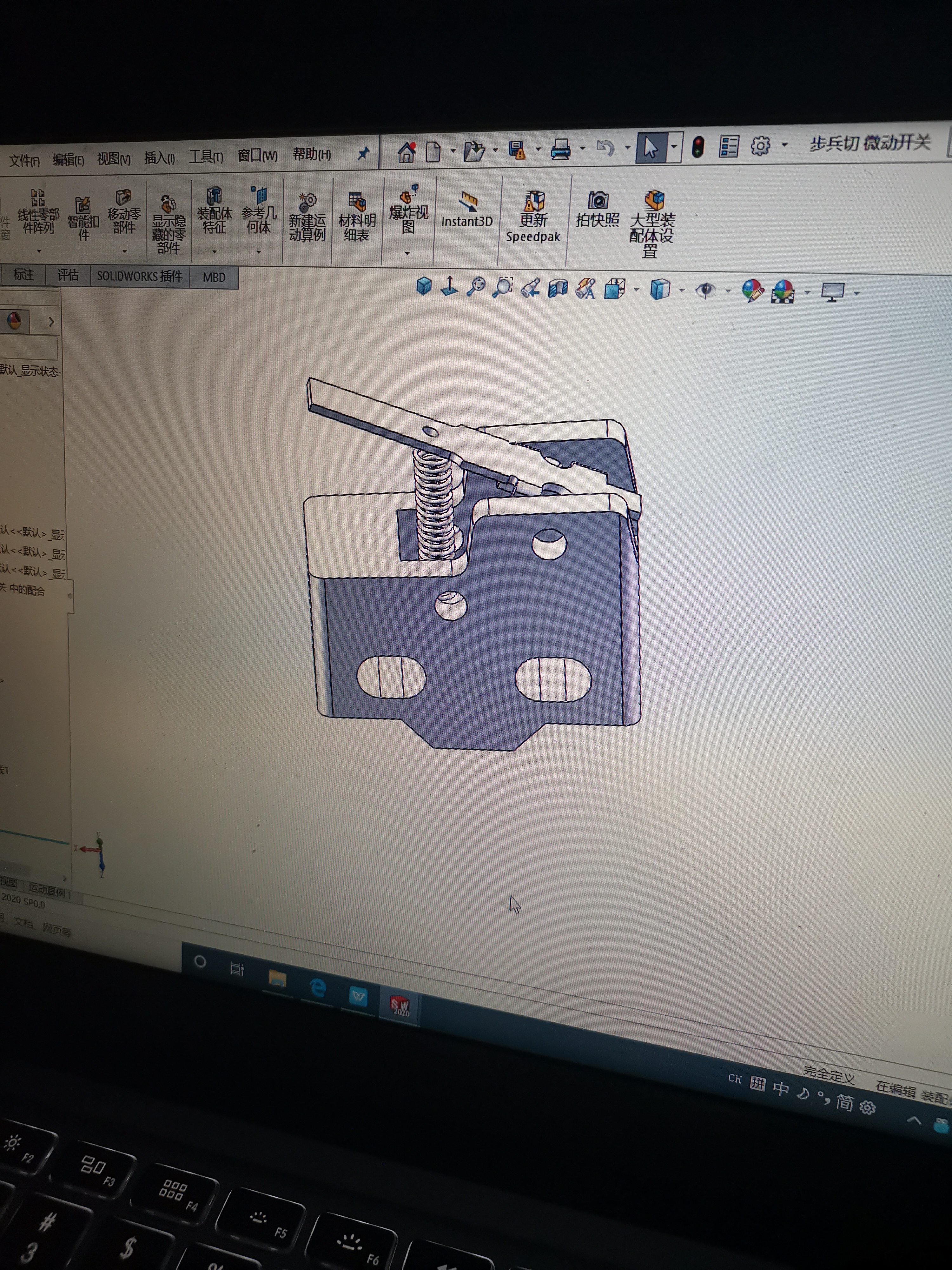Expand the New document dropdown arrow
952x1270 pixels.
pos(453,151)
